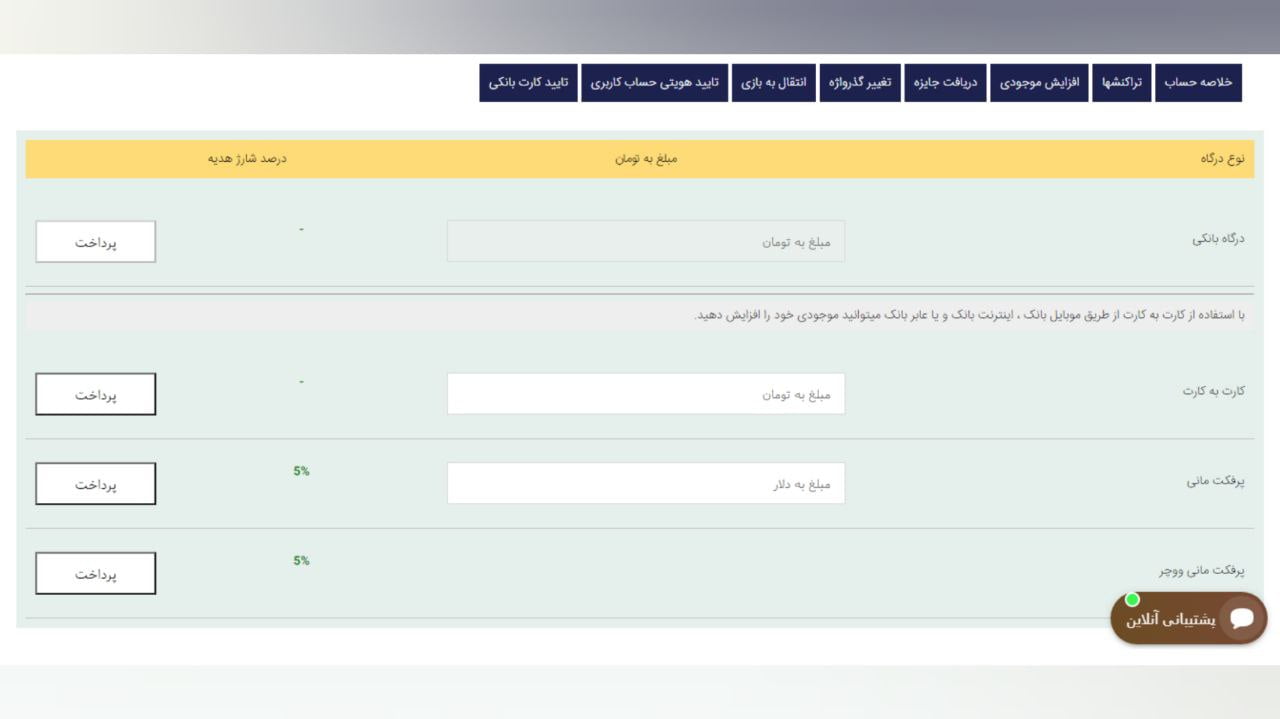Open the "انتقال به بازی" (Transfer to Game) tab

coord(774,82)
